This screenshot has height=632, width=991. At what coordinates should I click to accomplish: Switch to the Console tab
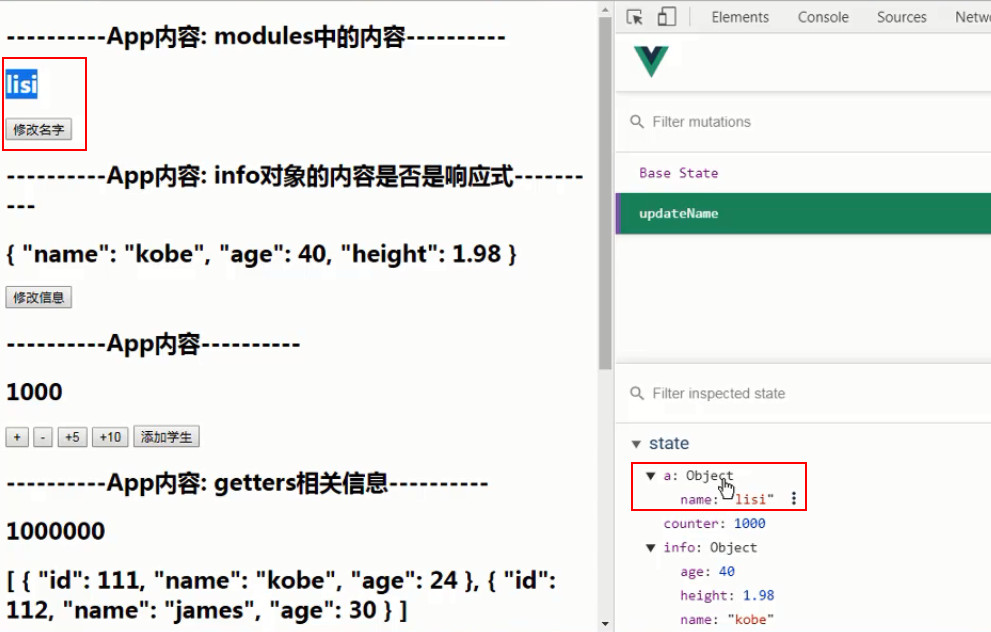click(823, 17)
